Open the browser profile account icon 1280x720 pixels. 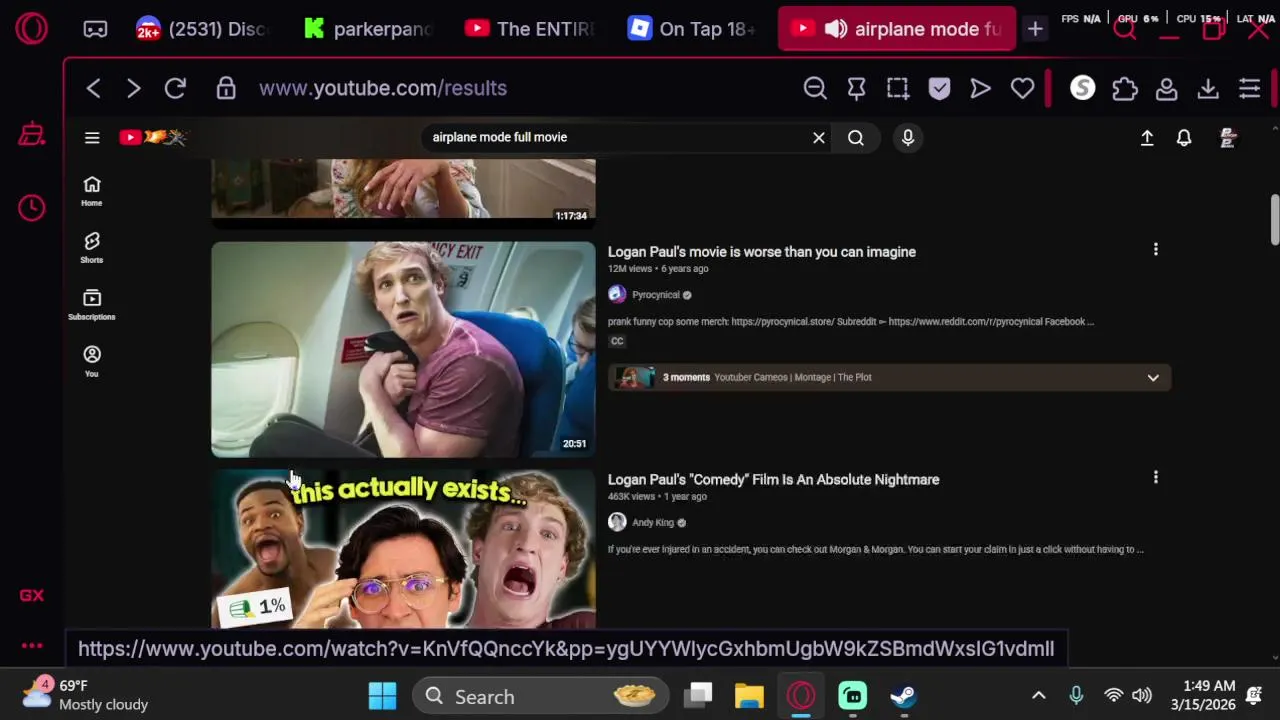[x=1166, y=88]
